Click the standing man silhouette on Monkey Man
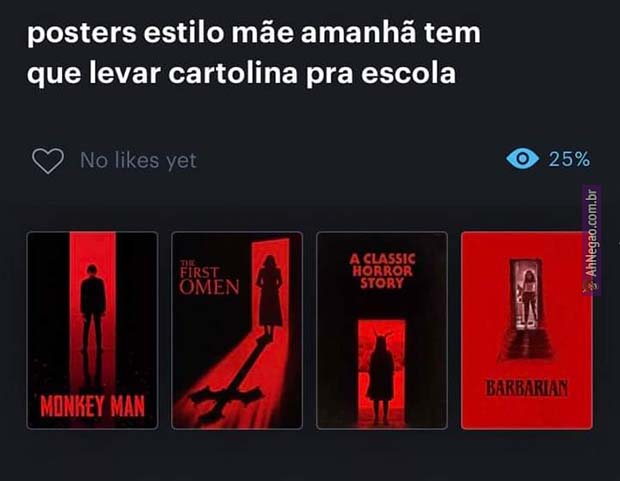 point(93,309)
